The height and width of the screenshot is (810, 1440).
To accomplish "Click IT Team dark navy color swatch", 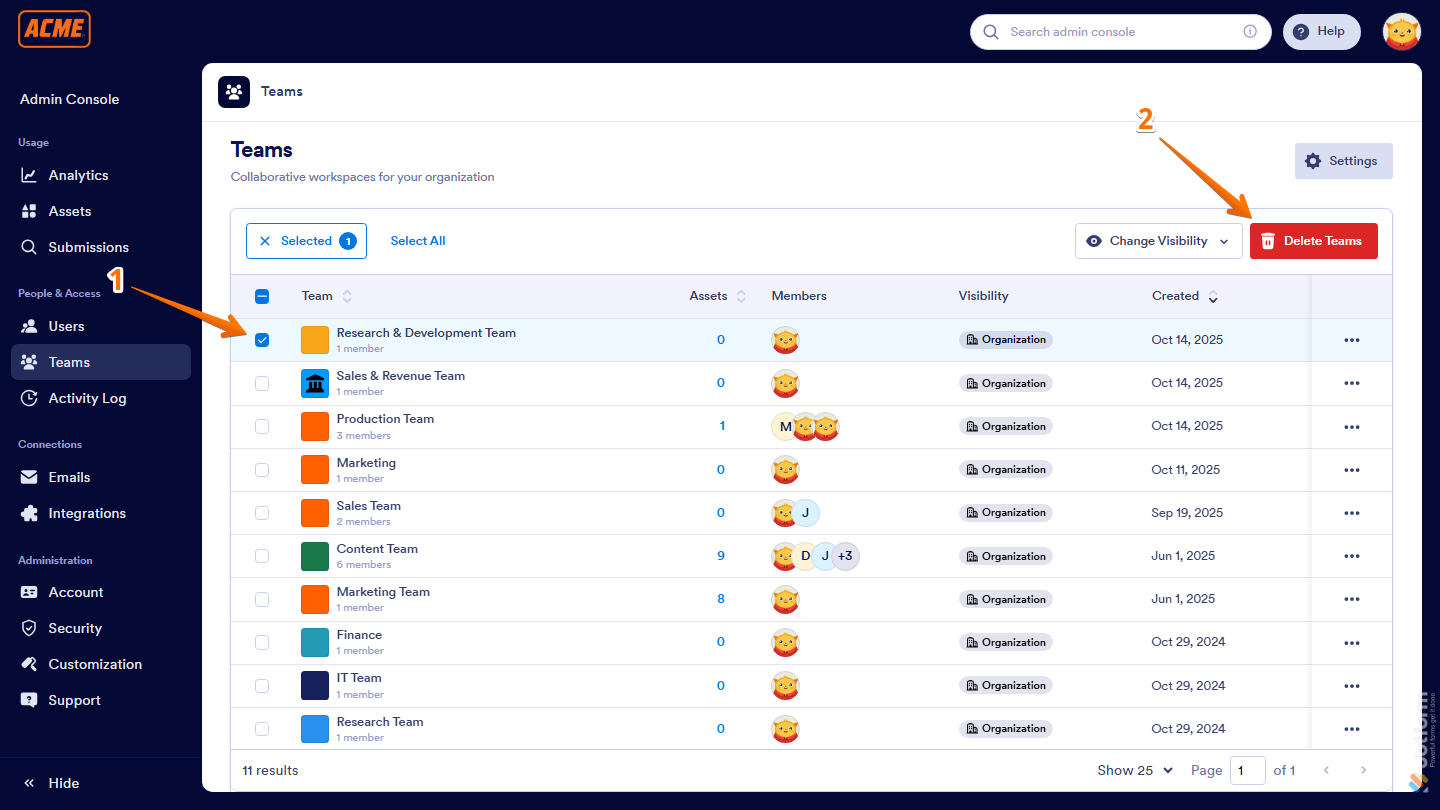I will (315, 686).
